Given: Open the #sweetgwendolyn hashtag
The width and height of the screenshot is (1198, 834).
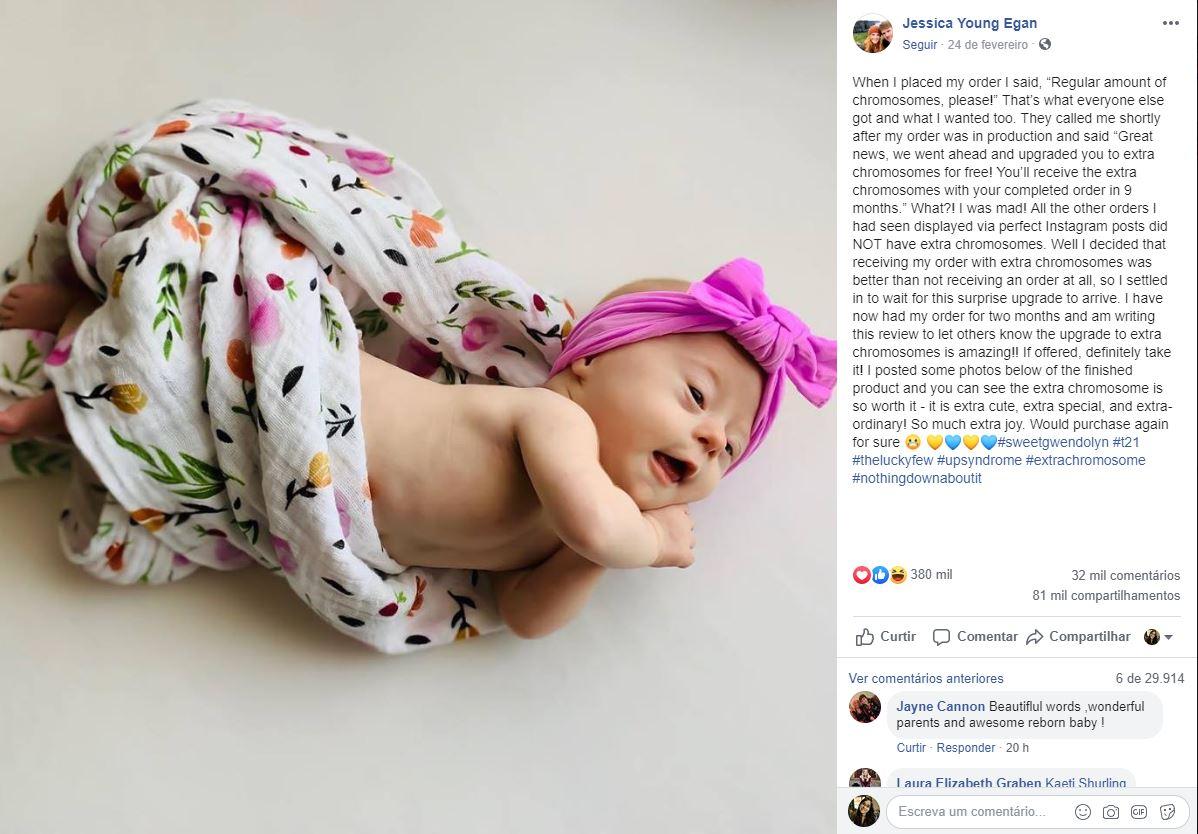Looking at the screenshot, I should [x=1053, y=442].
